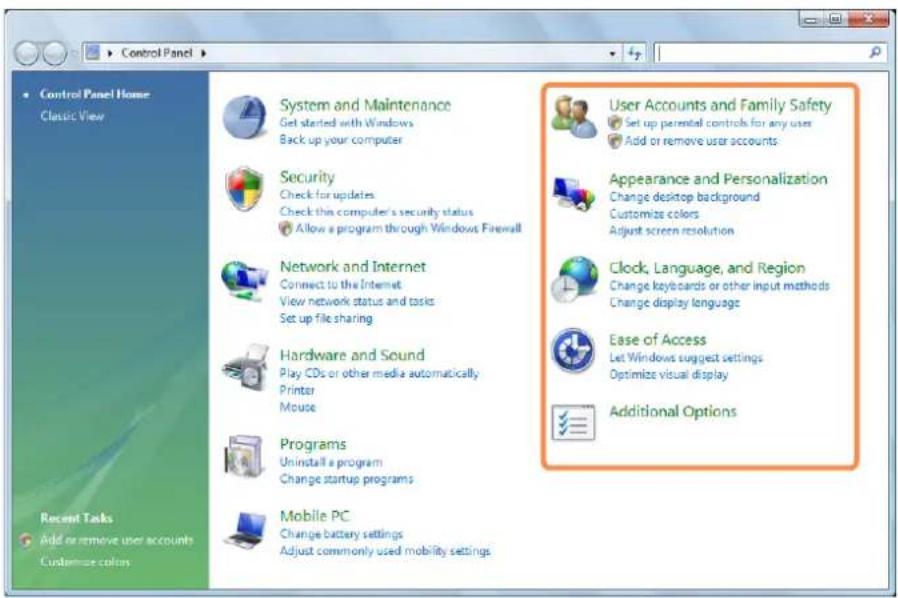Open the Mobile PC heading link
898x598 pixels.
[x=314, y=516]
